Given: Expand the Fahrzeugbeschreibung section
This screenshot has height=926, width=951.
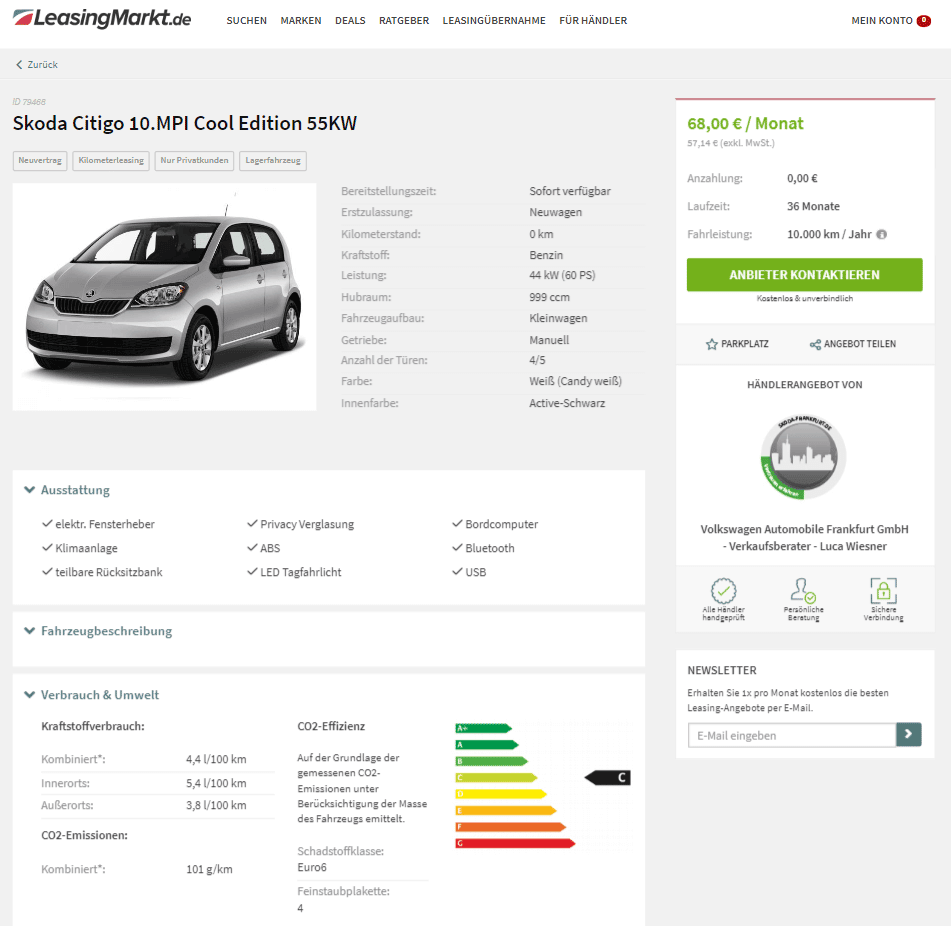Looking at the screenshot, I should 98,631.
